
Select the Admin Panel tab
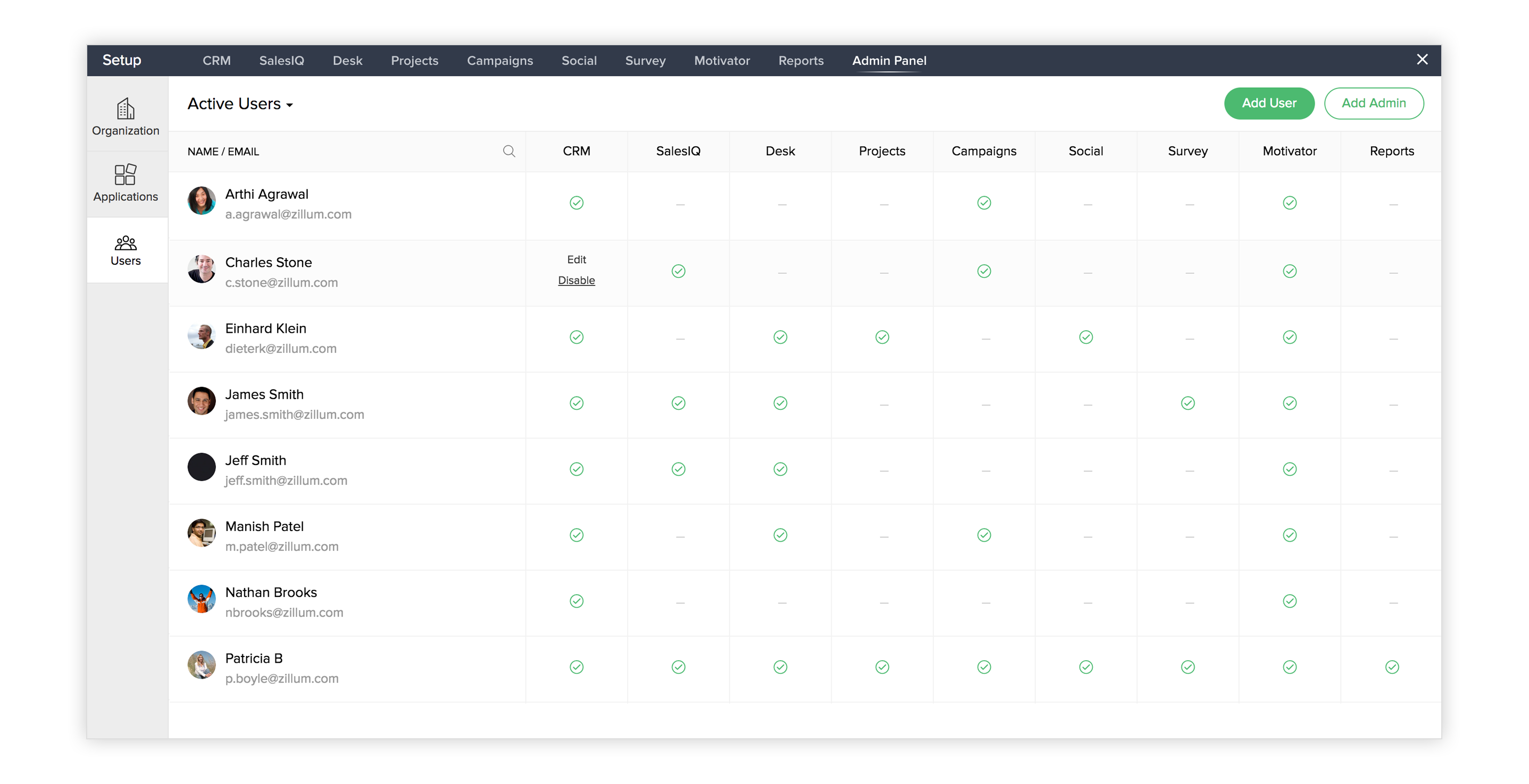(x=889, y=61)
